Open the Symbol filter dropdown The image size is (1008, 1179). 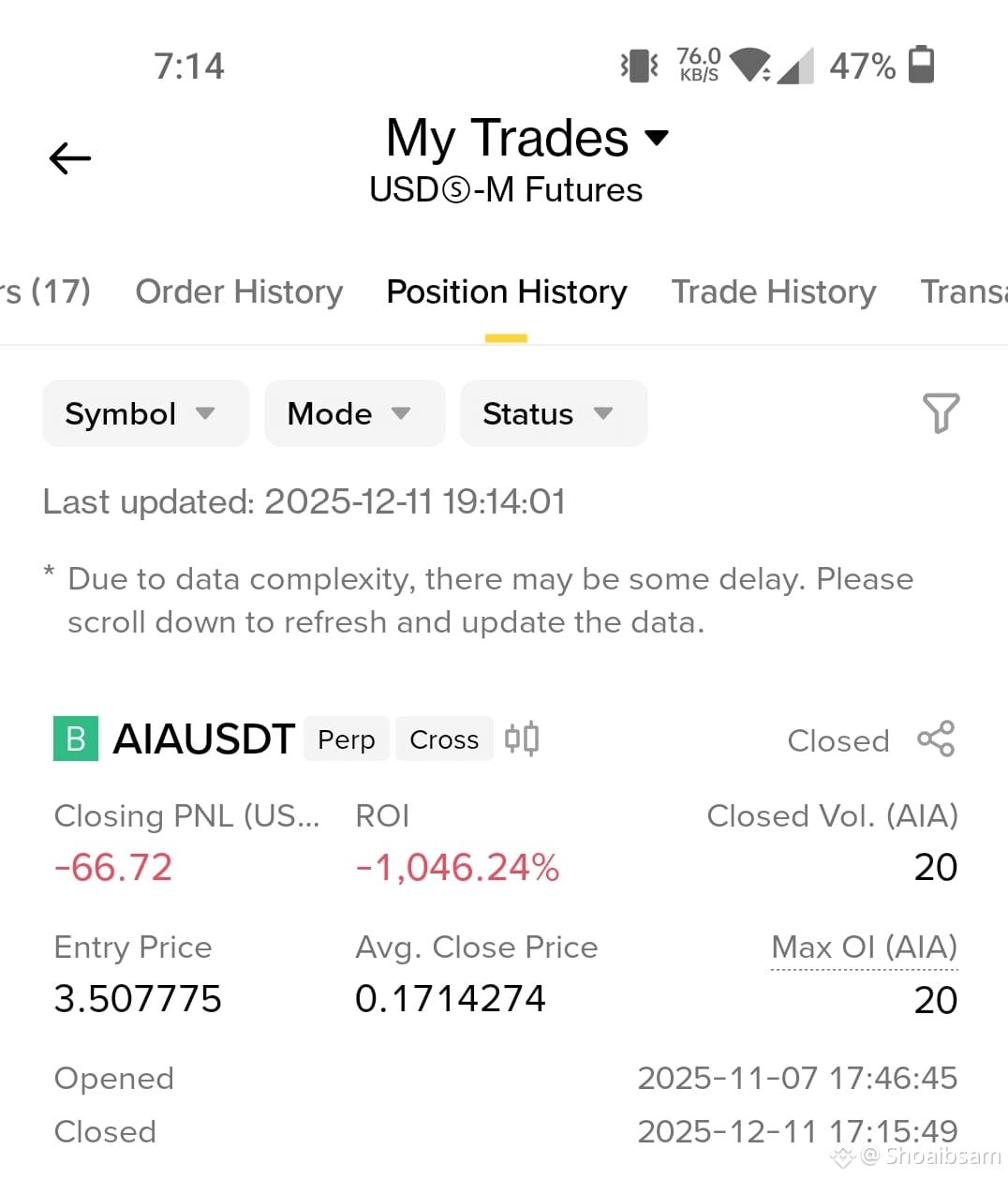(x=146, y=413)
